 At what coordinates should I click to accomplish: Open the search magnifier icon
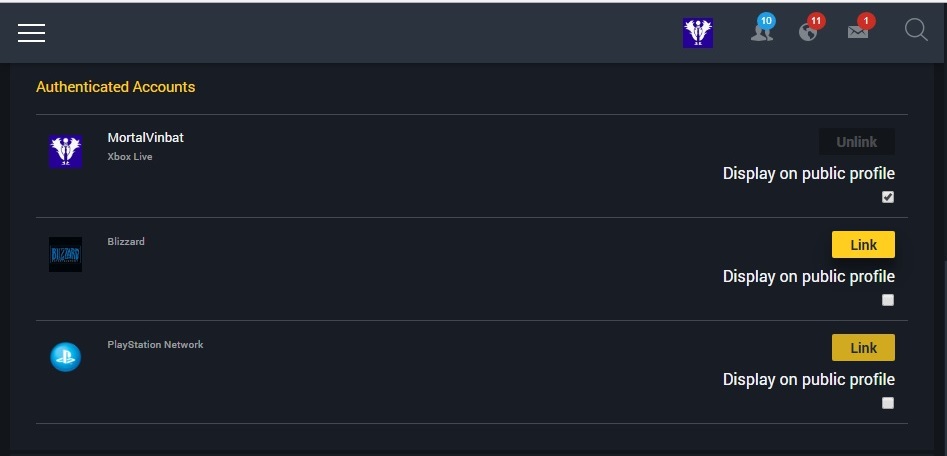916,29
